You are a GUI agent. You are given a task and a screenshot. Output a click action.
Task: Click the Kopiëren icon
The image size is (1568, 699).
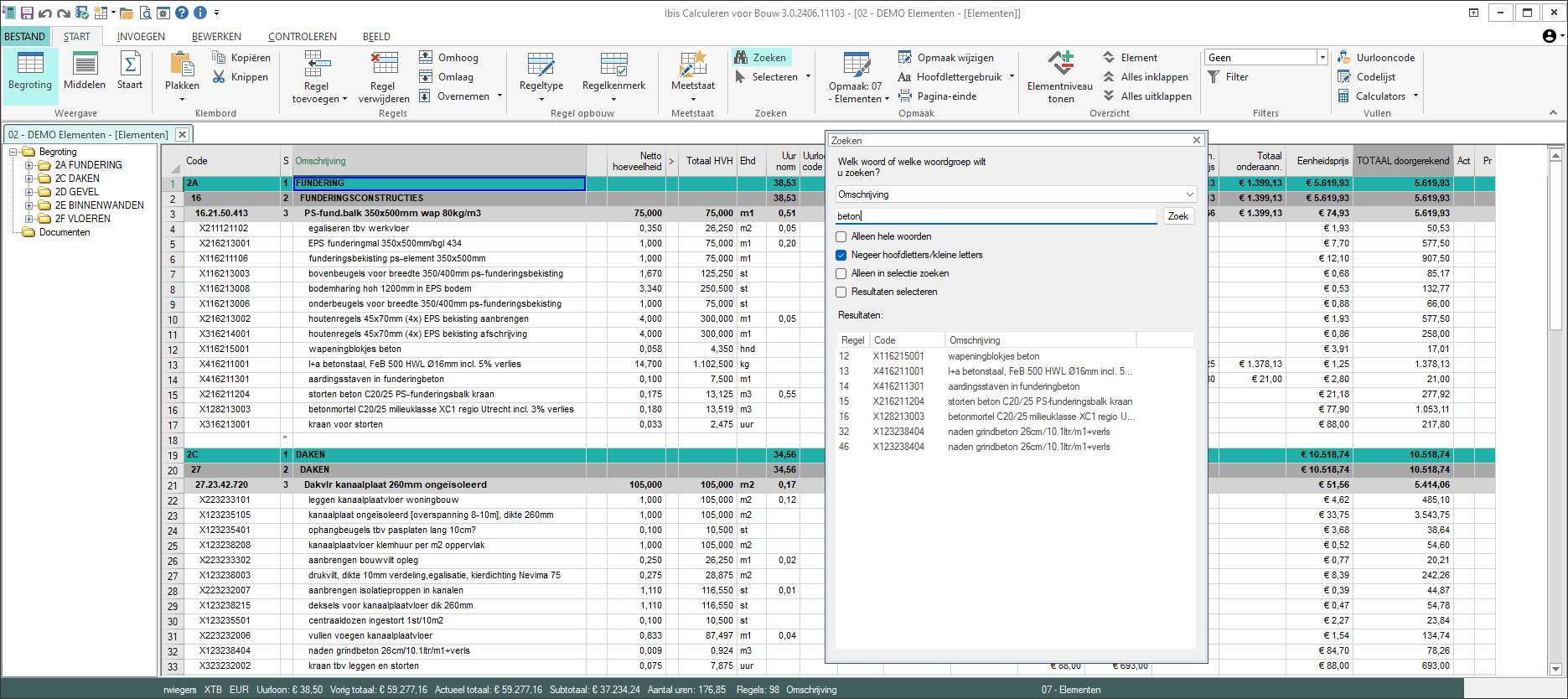click(x=241, y=57)
